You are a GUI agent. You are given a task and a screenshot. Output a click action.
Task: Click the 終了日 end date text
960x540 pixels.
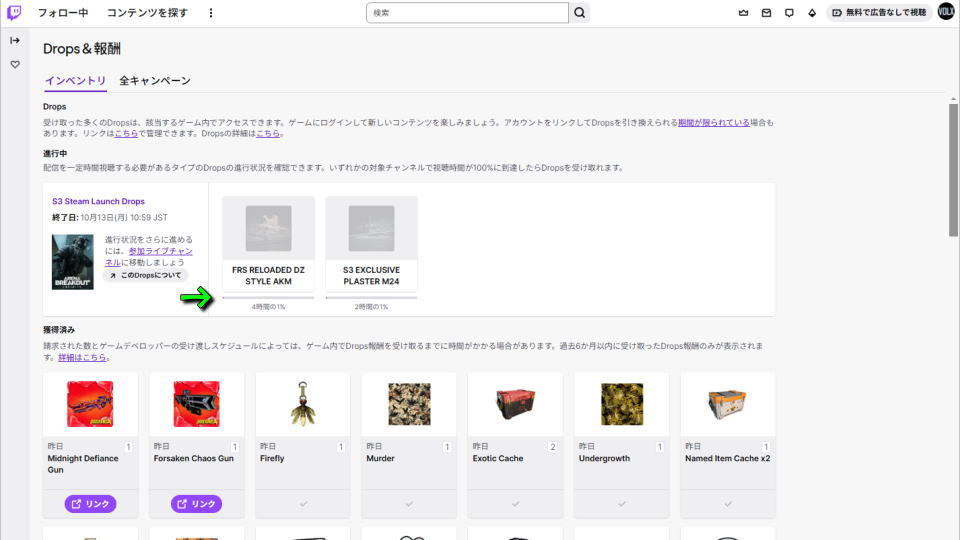(x=110, y=218)
